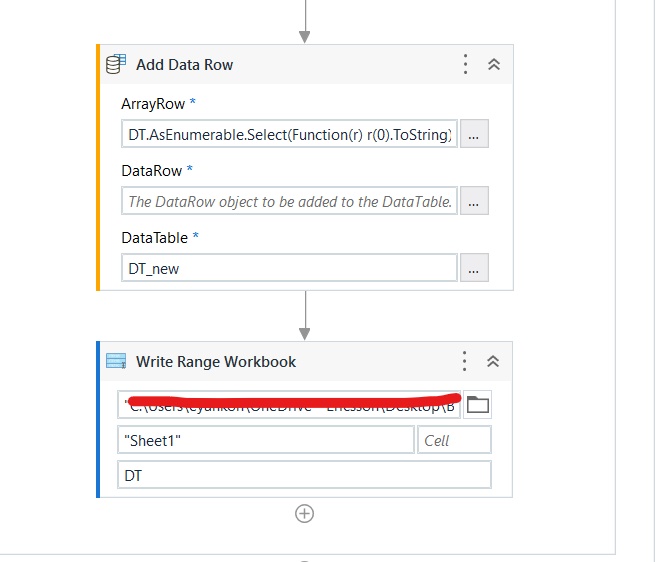Click the workbook file path field

(289, 405)
